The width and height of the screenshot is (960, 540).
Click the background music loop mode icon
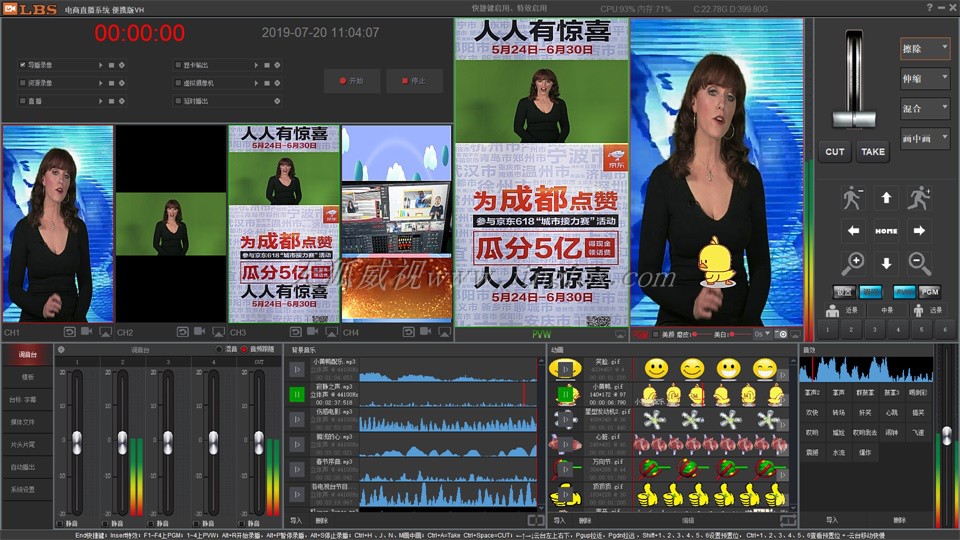pos(536,520)
